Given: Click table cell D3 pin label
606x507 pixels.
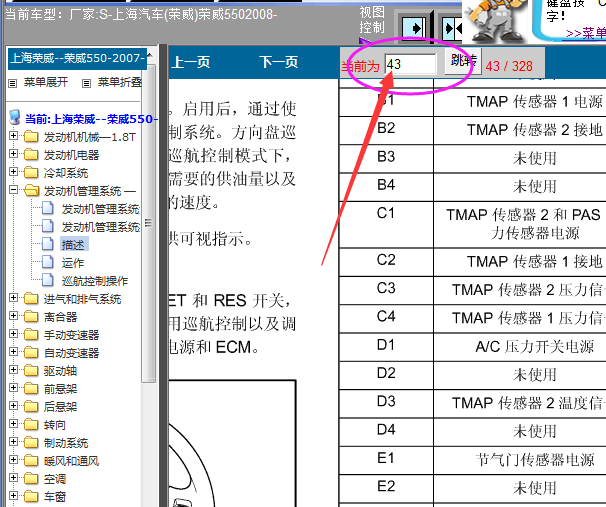Looking at the screenshot, I should (386, 402).
